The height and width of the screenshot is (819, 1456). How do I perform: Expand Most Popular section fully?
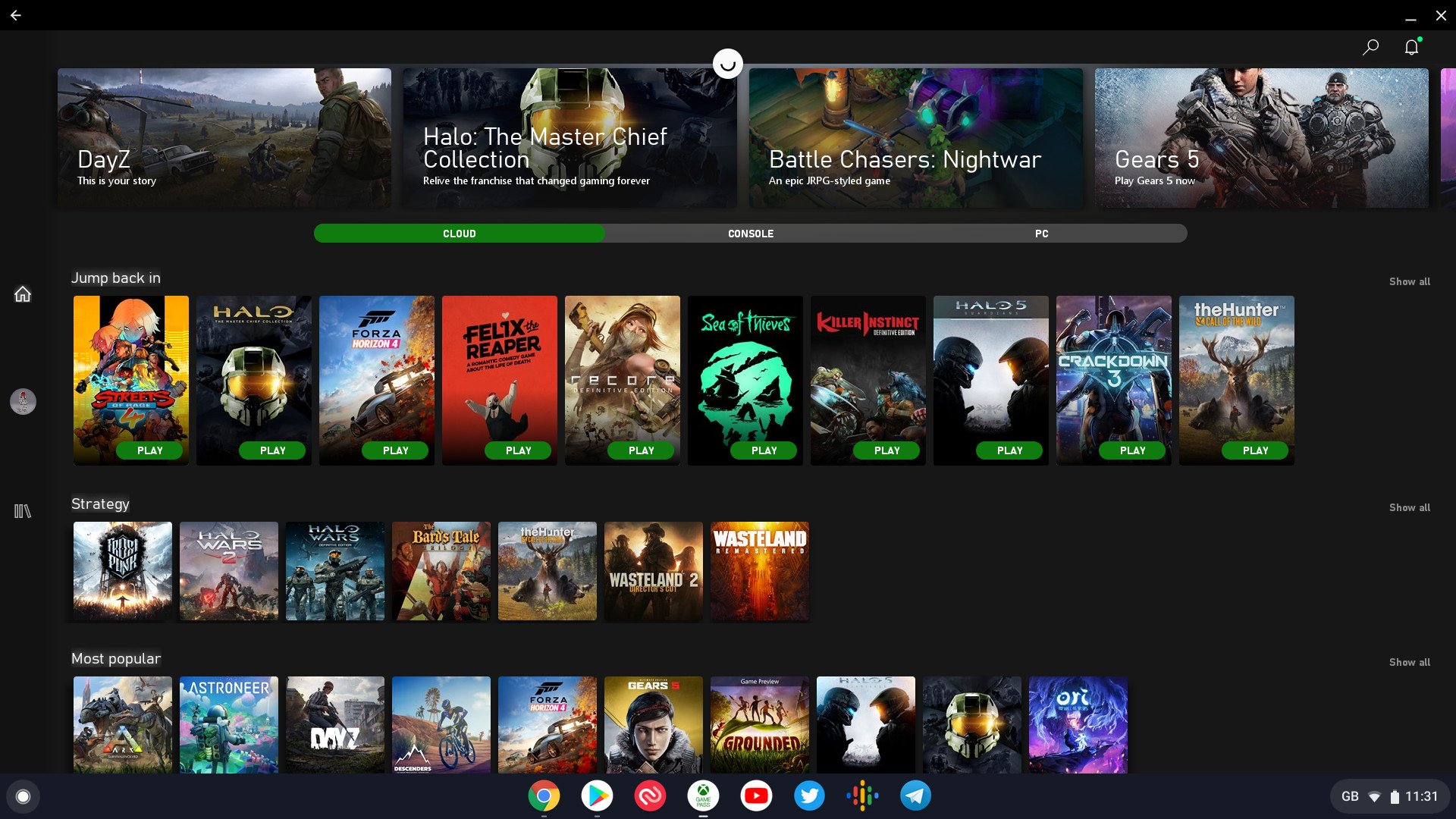[x=1409, y=662]
